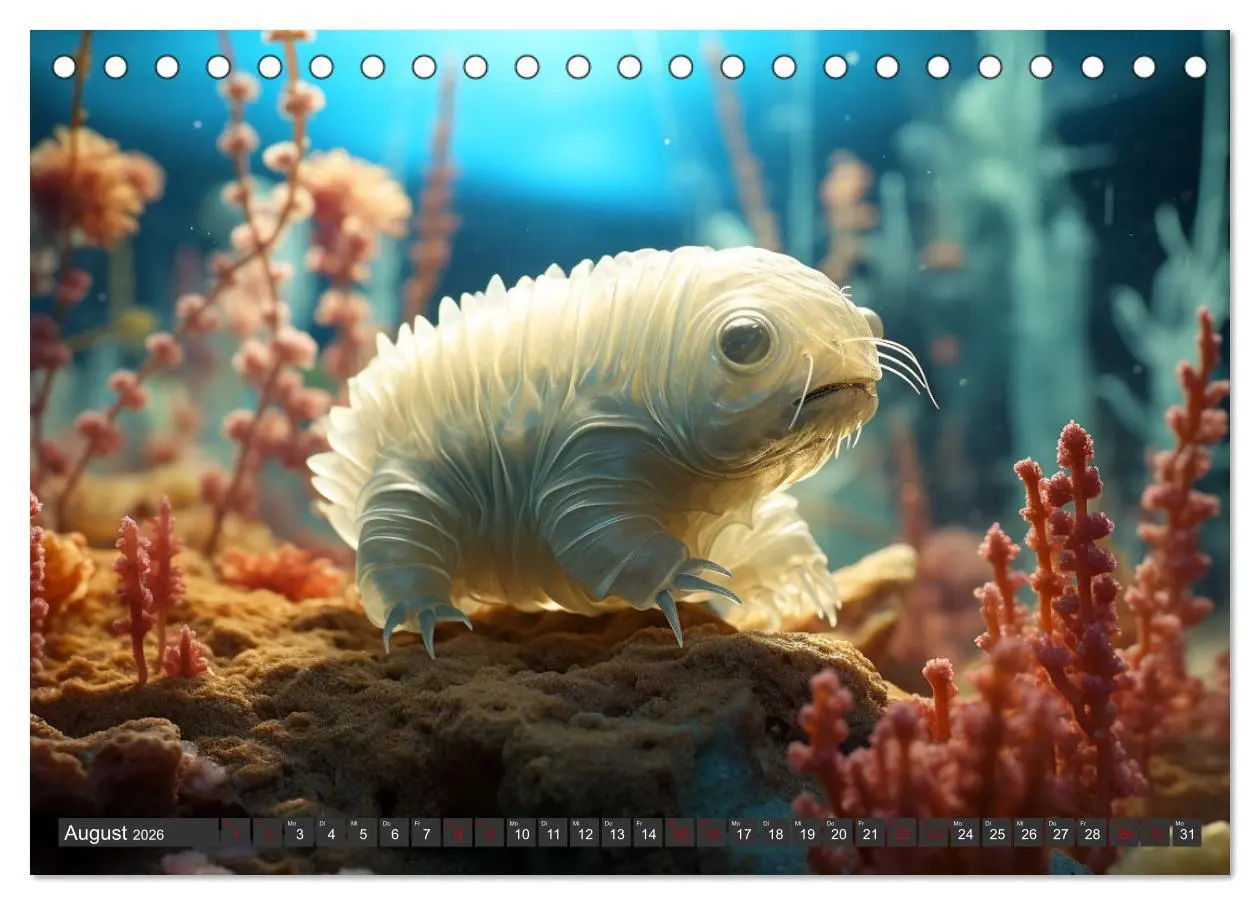Select date 4 in the calendar strip
The width and height of the screenshot is (1260, 905).
click(x=331, y=833)
